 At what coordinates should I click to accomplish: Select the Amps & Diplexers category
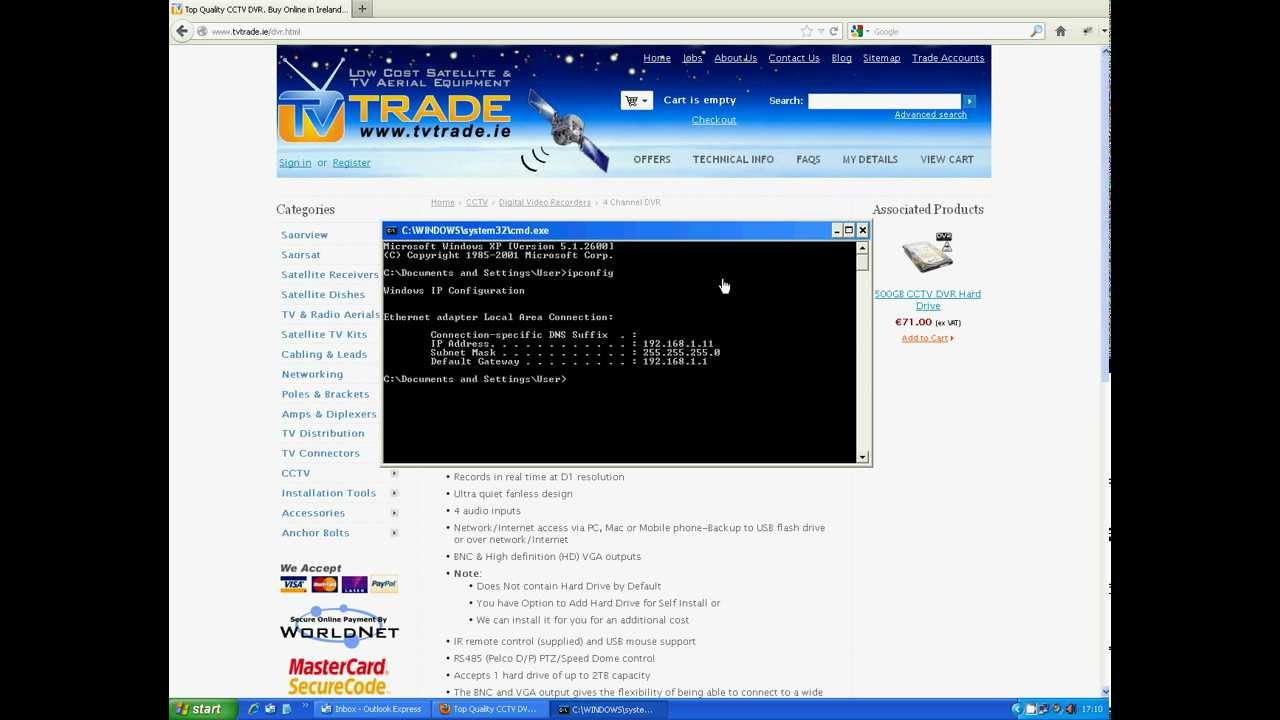[329, 414]
